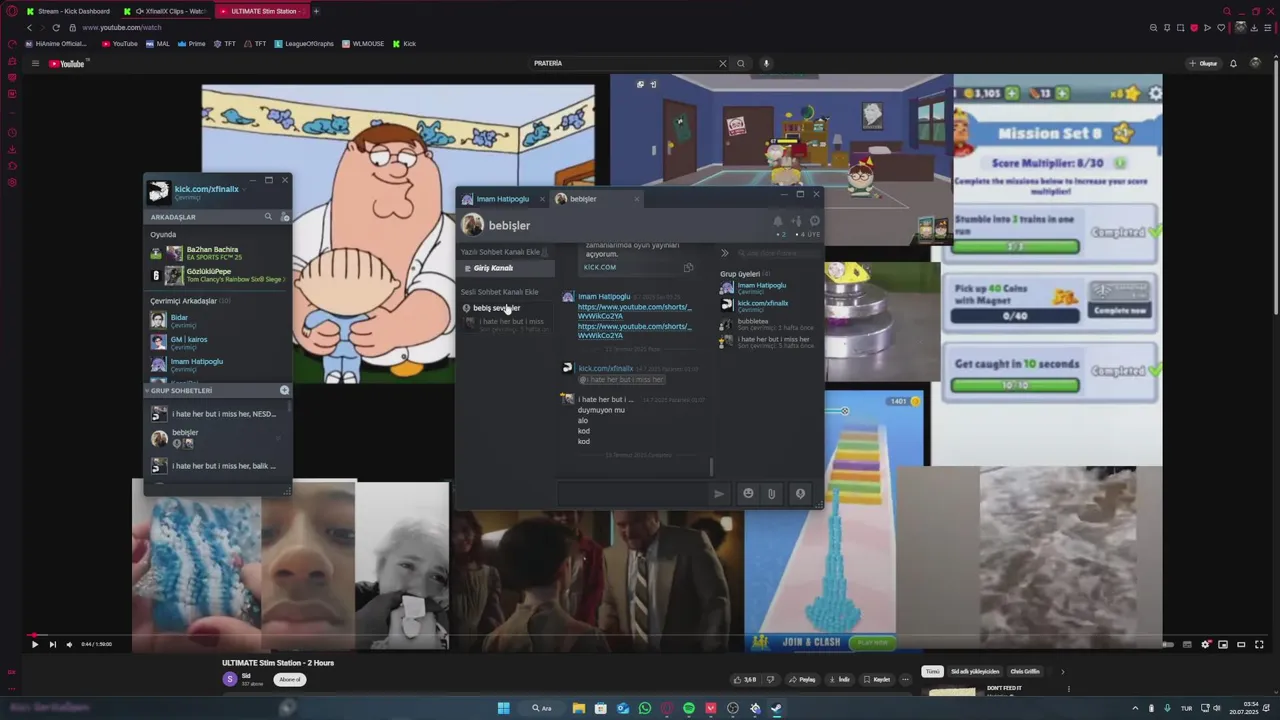Reload the page
Image resolution: width=1280 pixels, height=720 pixels.
(56, 28)
